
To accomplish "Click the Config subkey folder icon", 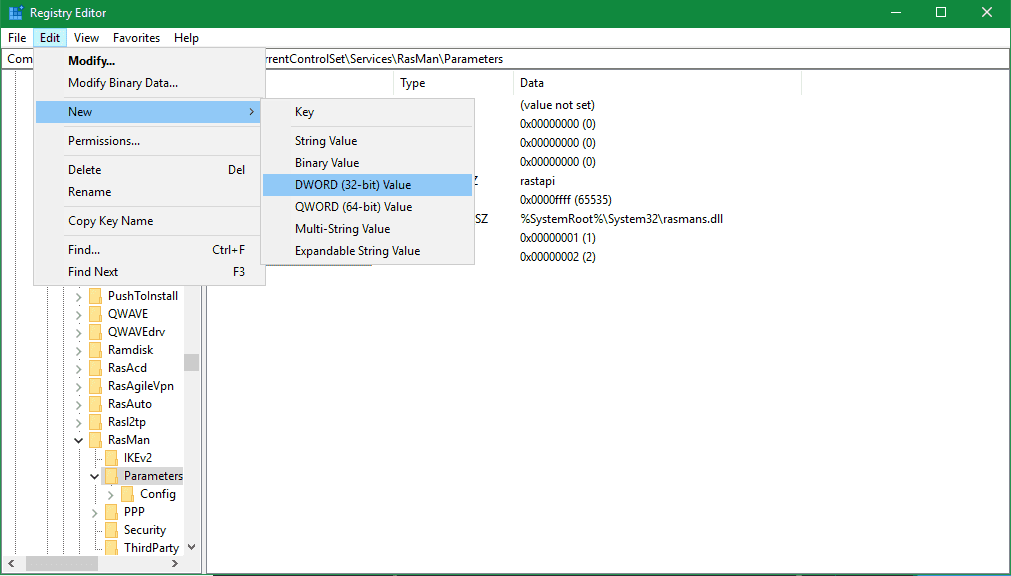I will coord(127,494).
